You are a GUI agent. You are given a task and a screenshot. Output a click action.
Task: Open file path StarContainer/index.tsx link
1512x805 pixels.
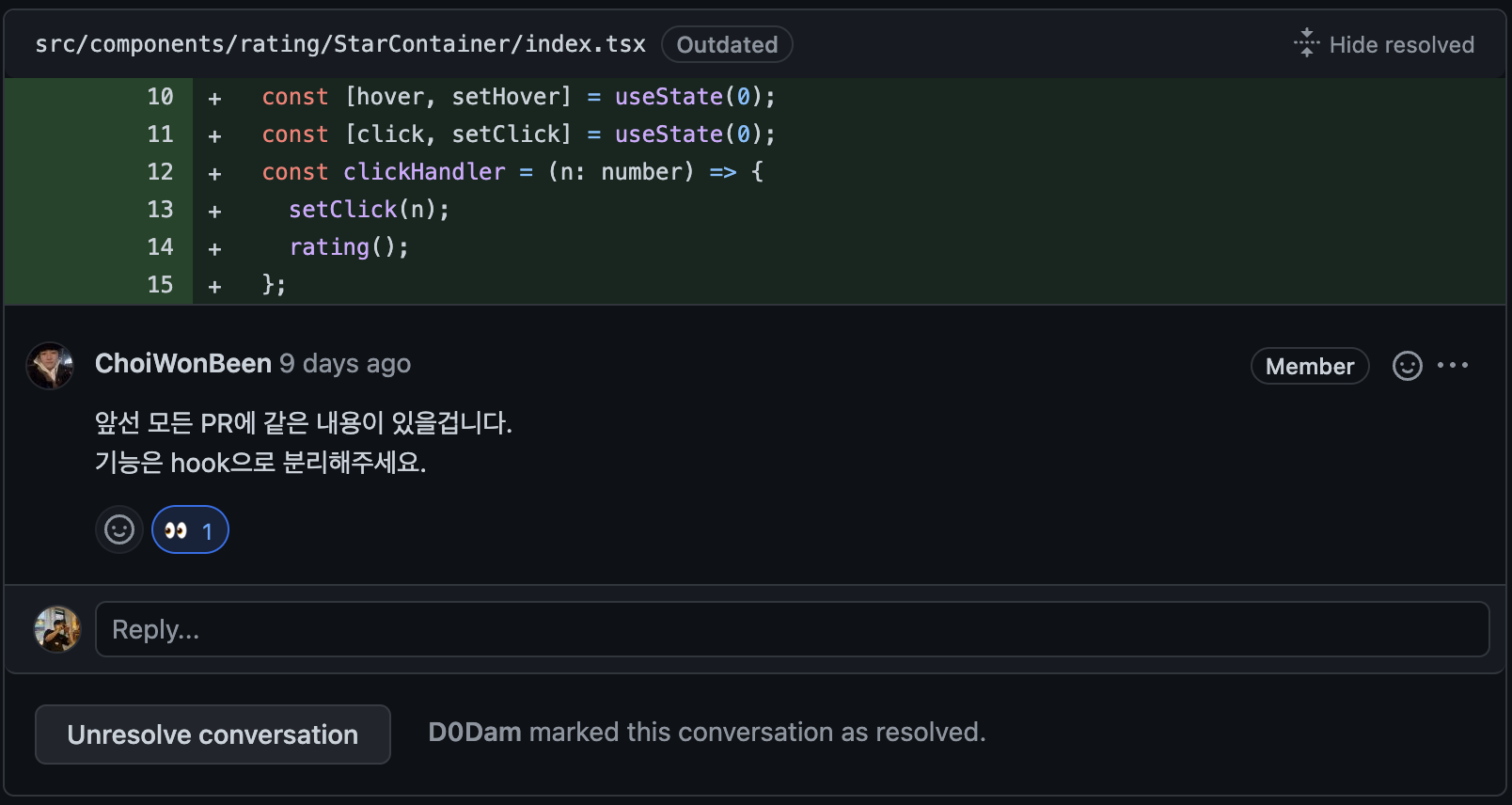(340, 44)
